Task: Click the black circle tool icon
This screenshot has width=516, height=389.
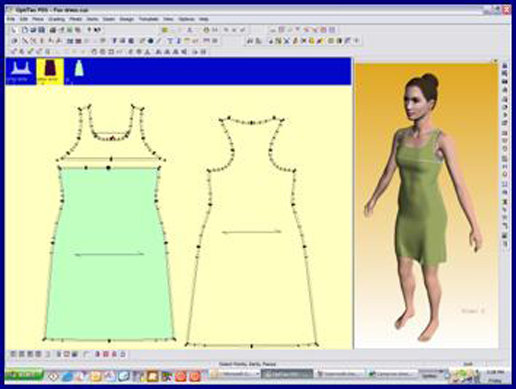Action: pyautogui.click(x=150, y=41)
